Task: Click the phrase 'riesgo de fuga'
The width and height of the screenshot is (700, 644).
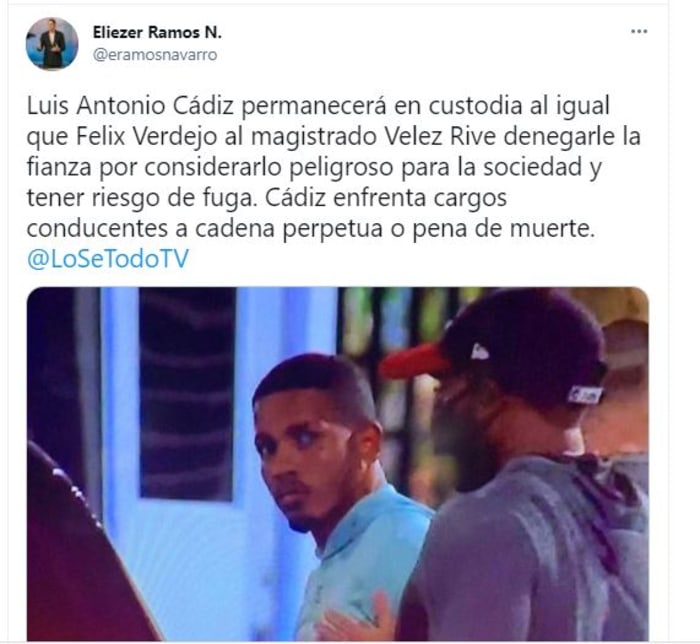Action: click(x=175, y=198)
